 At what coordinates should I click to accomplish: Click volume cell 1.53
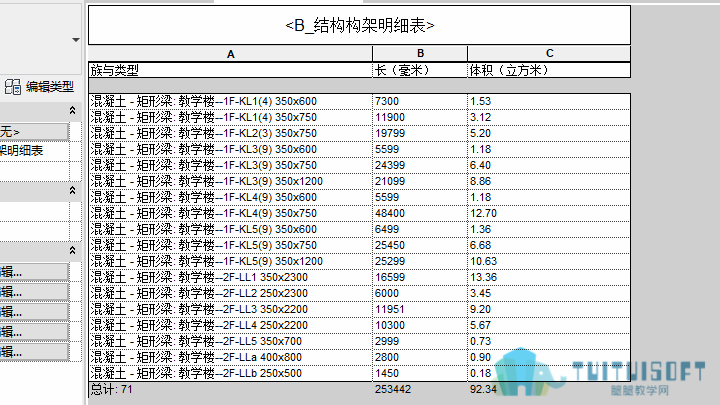coord(549,101)
